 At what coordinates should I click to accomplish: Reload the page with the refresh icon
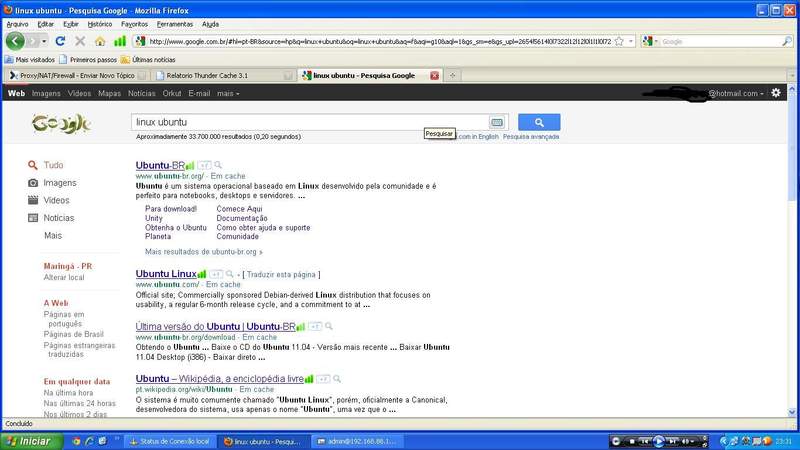60,41
